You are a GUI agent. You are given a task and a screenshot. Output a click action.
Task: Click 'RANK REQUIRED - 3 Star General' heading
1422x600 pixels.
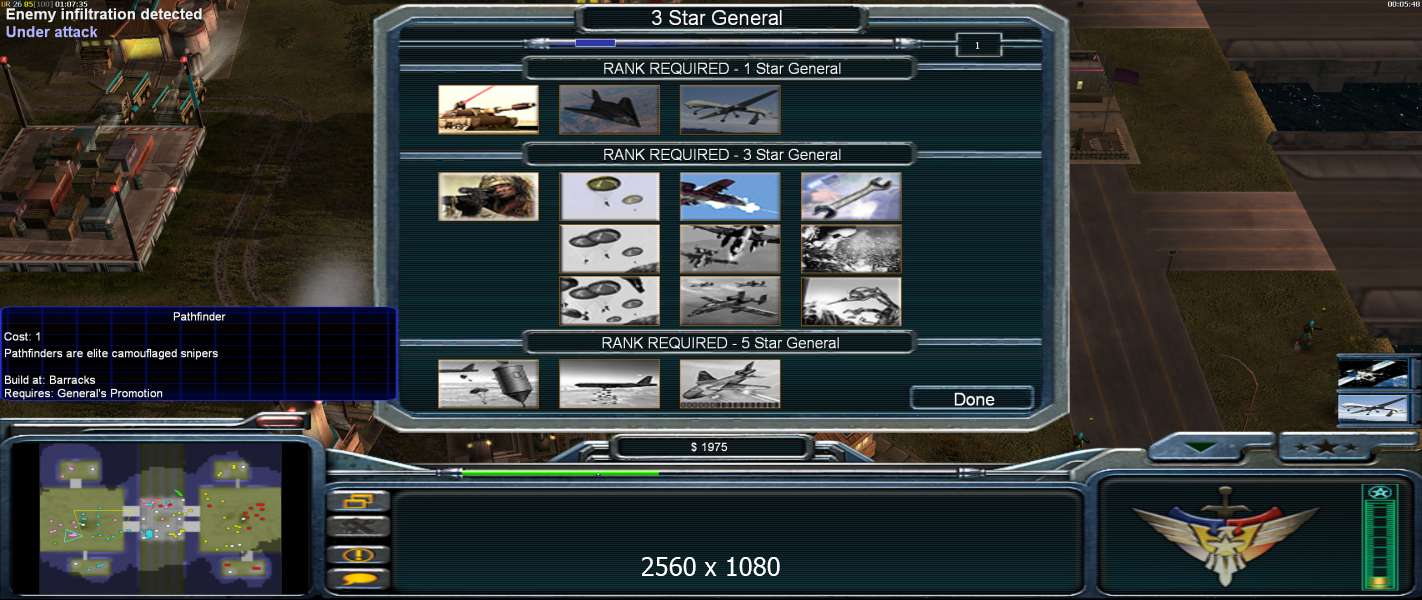(721, 155)
